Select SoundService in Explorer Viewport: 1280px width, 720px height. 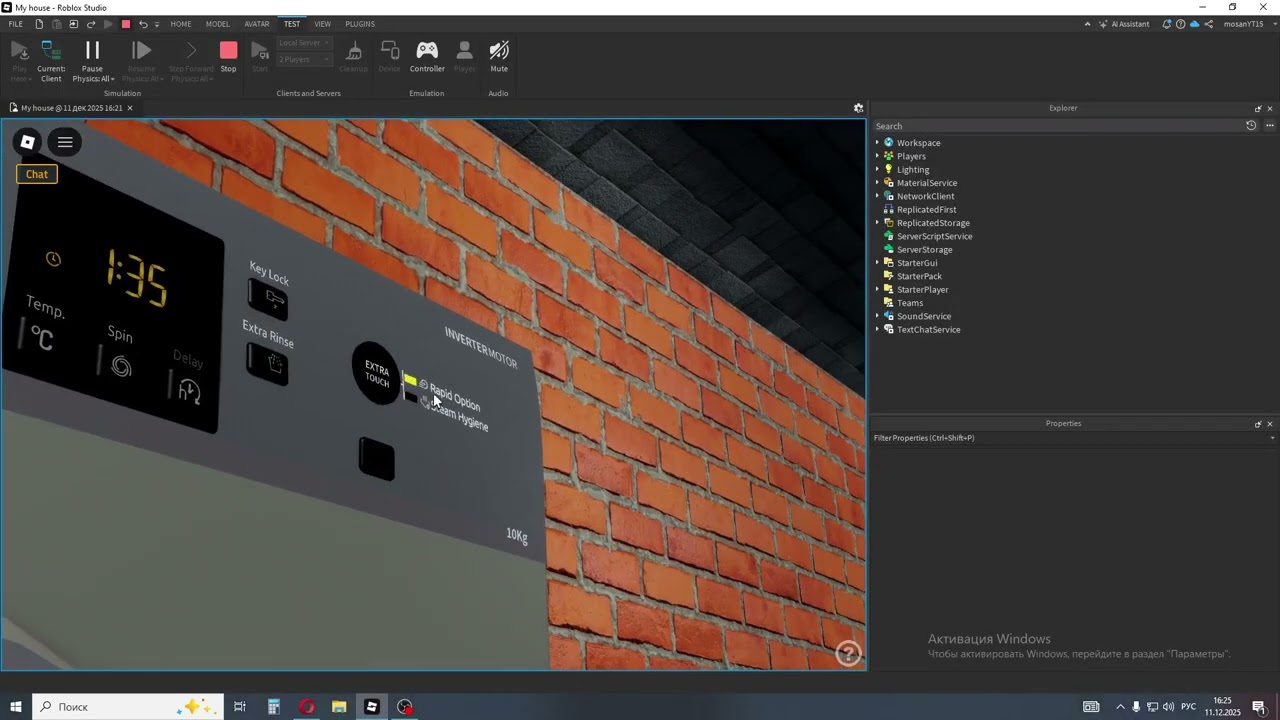(923, 316)
